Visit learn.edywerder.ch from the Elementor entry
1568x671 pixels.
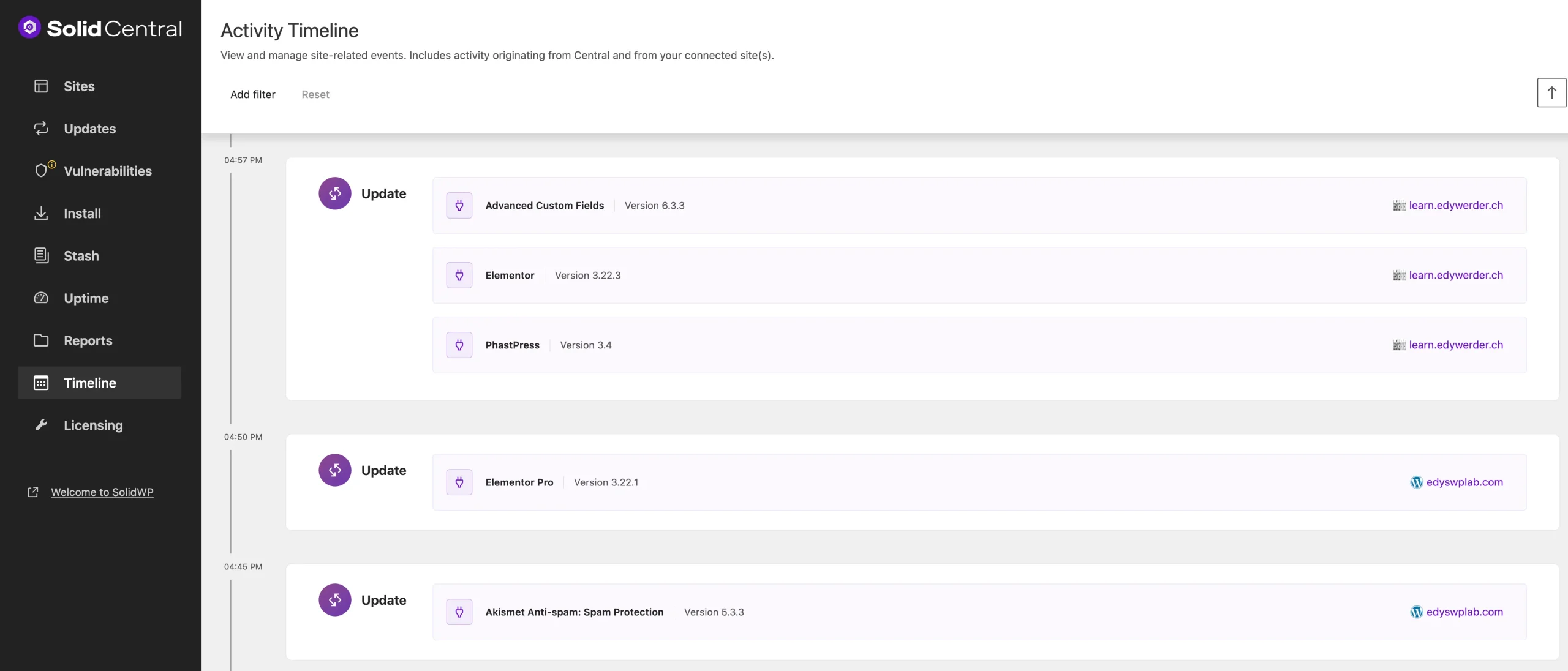coord(1456,275)
